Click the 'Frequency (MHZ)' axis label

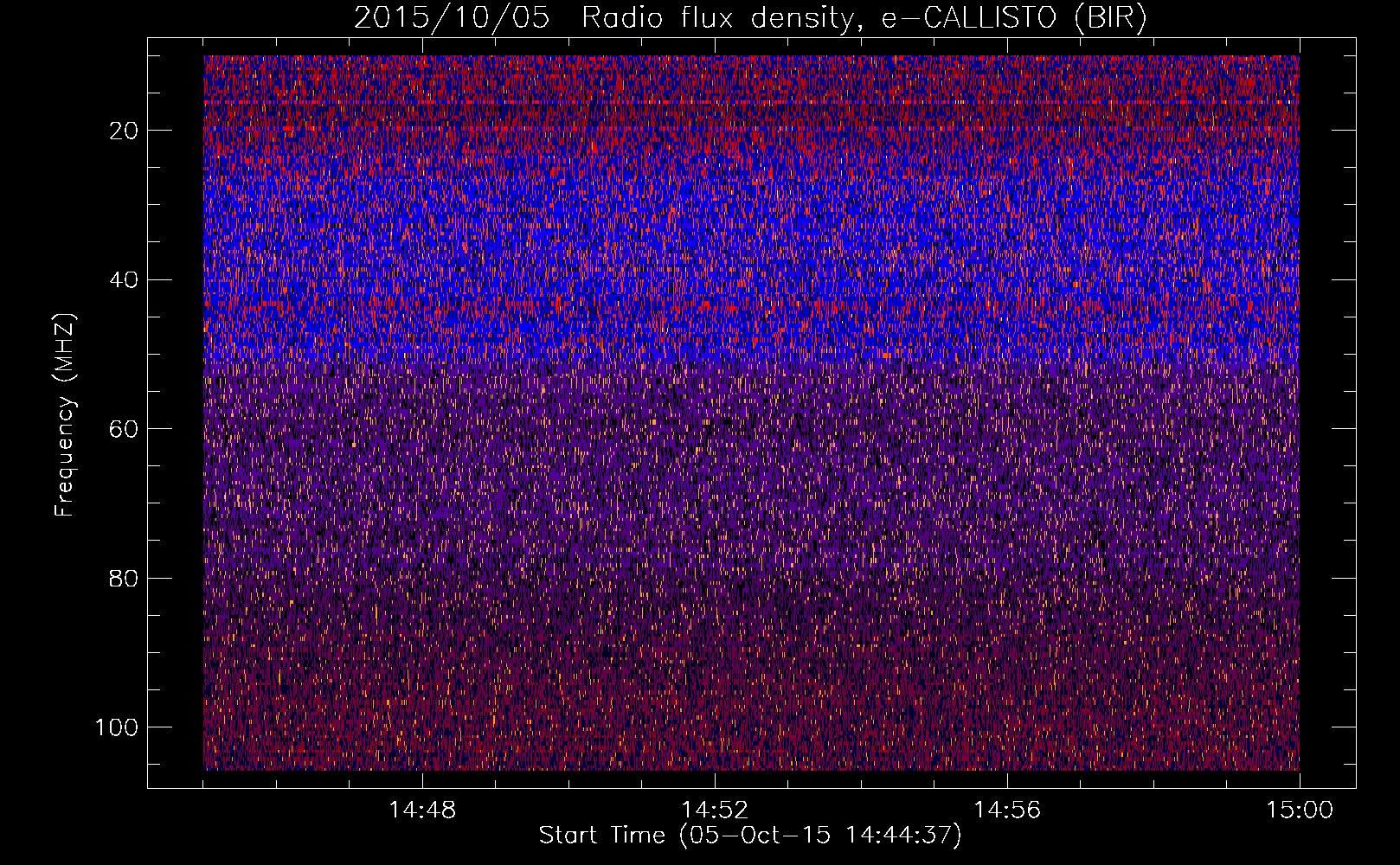pos(65,415)
